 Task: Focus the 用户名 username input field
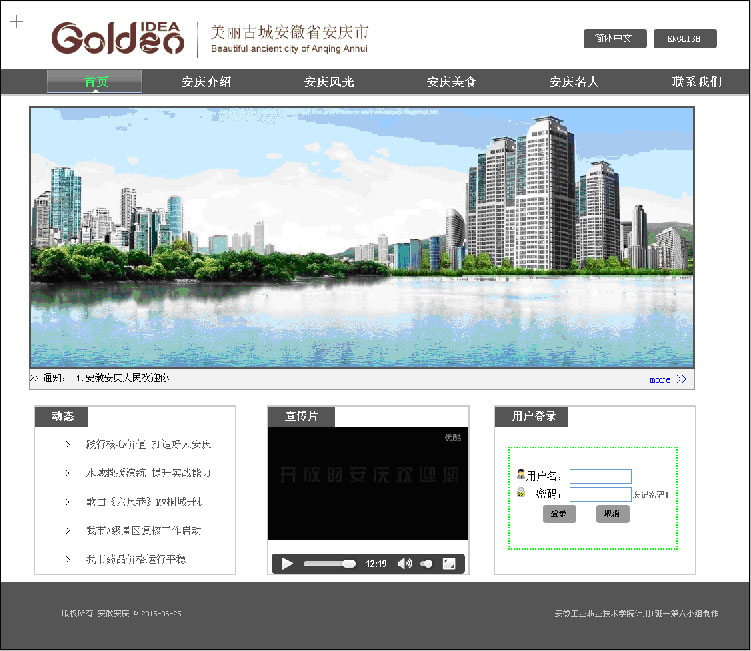point(600,476)
